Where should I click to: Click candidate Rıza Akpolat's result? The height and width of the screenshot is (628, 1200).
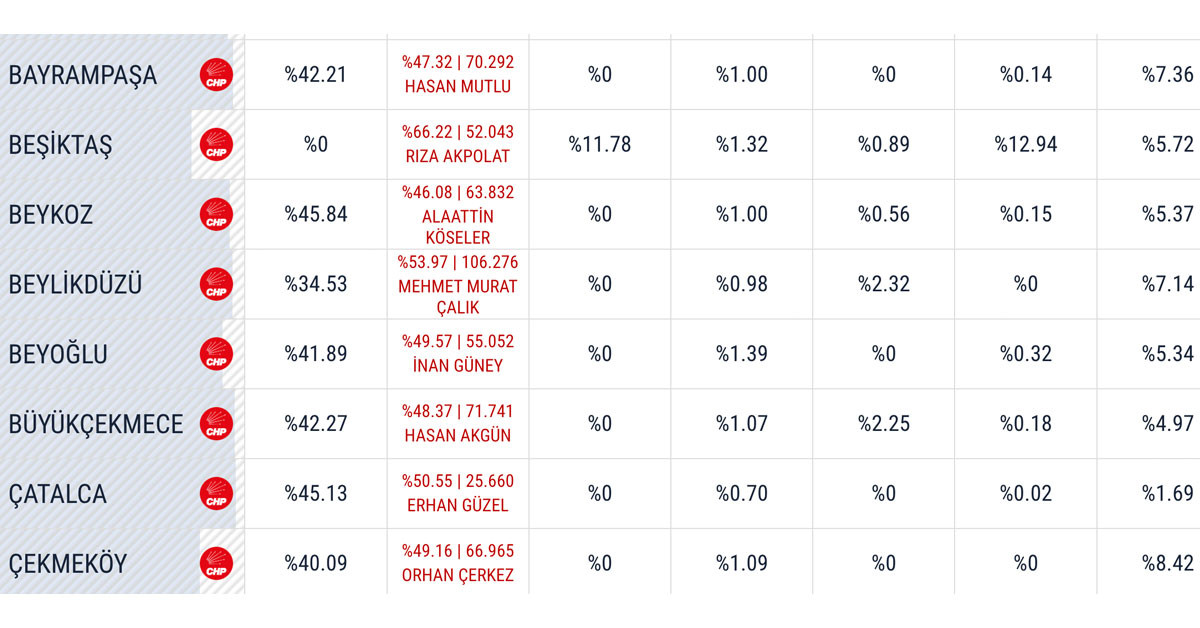pyautogui.click(x=458, y=145)
